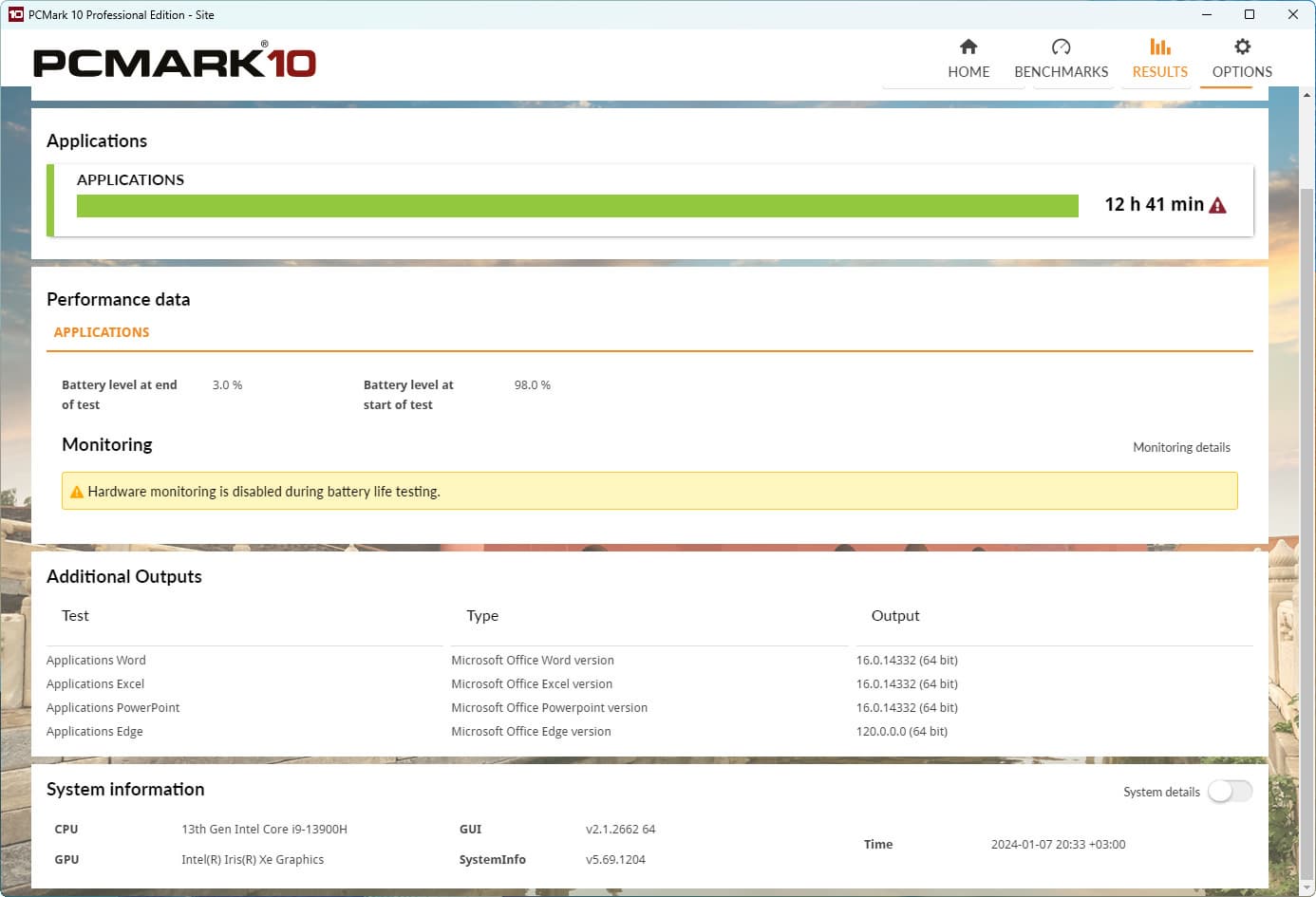Click the '98.0 %' battery start value
Viewport: 1316px width, 897px height.
[532, 385]
